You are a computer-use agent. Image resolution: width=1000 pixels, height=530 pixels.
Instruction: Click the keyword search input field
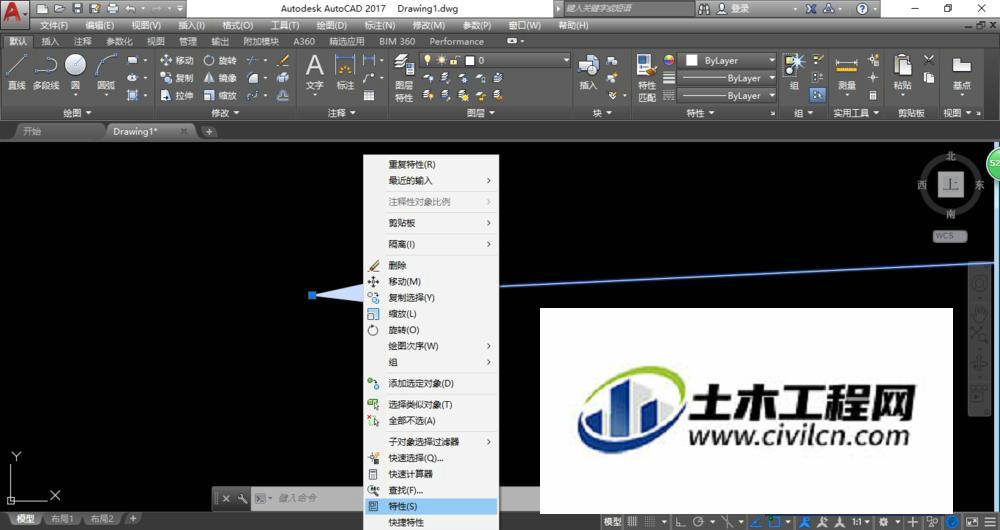[628, 9]
